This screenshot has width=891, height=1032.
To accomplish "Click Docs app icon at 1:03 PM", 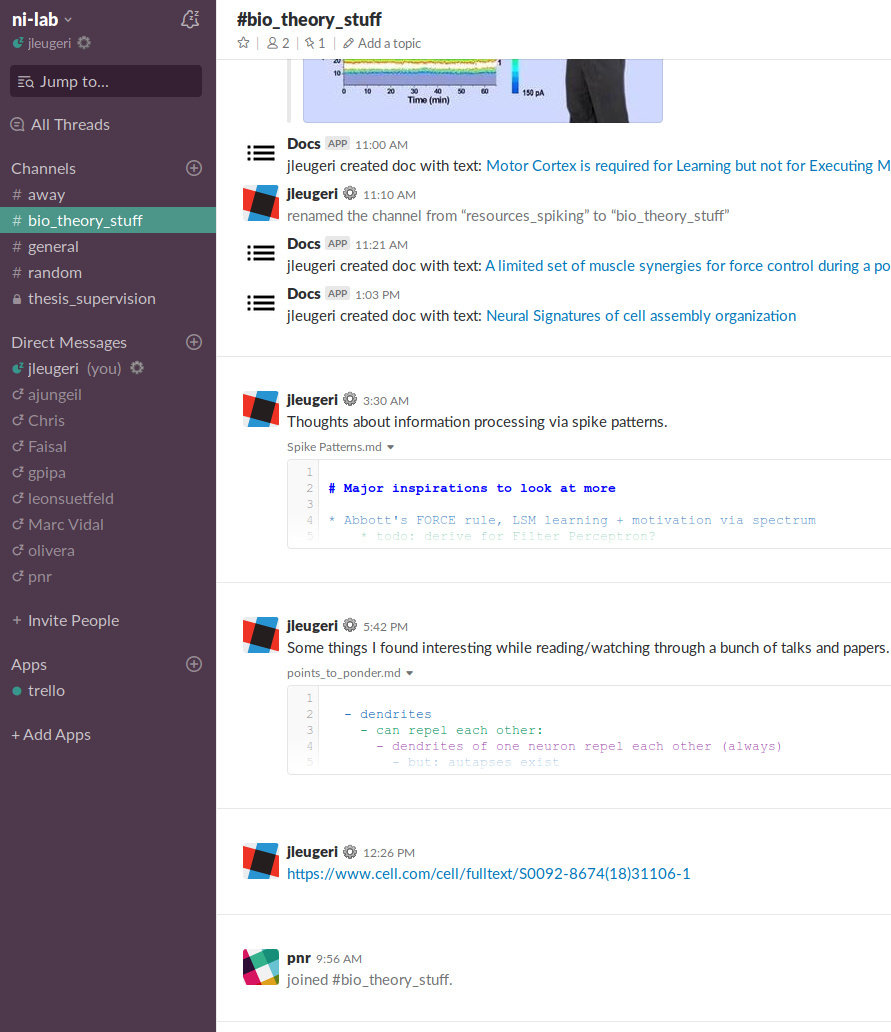I will click(x=261, y=303).
